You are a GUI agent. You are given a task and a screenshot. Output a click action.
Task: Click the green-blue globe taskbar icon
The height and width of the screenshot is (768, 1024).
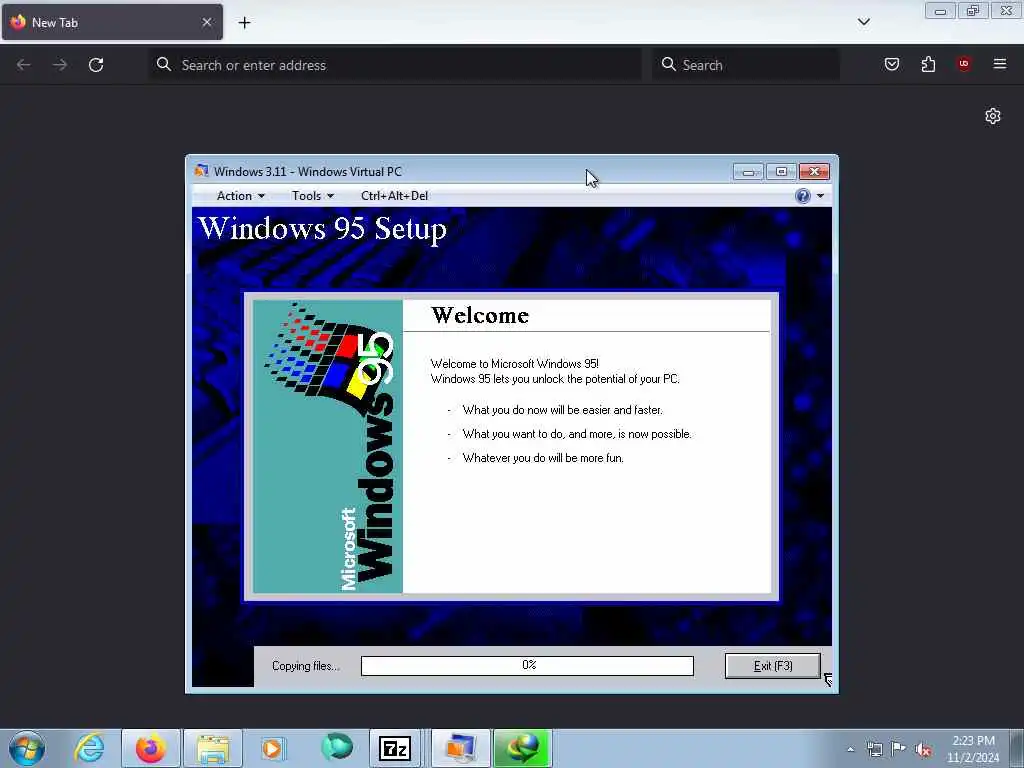coord(336,747)
